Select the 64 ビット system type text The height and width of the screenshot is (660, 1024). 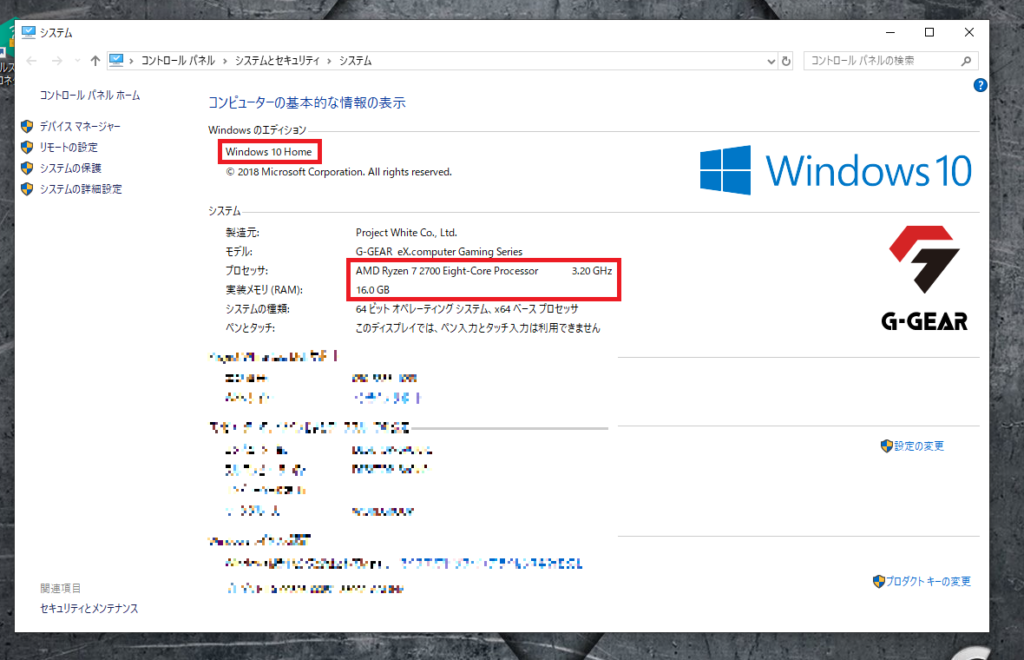coord(467,309)
